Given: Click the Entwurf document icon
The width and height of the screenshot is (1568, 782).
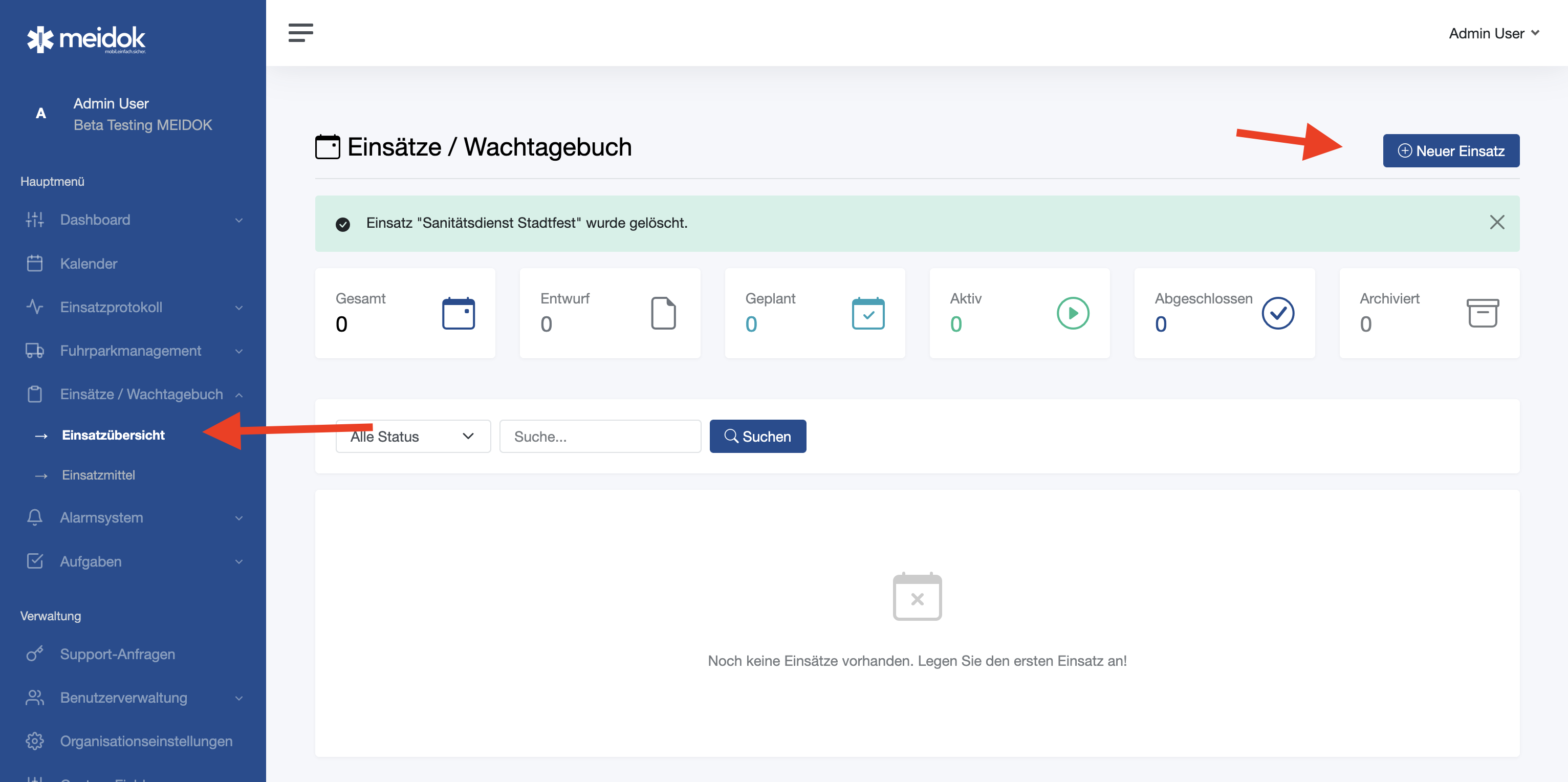Looking at the screenshot, I should 663,313.
